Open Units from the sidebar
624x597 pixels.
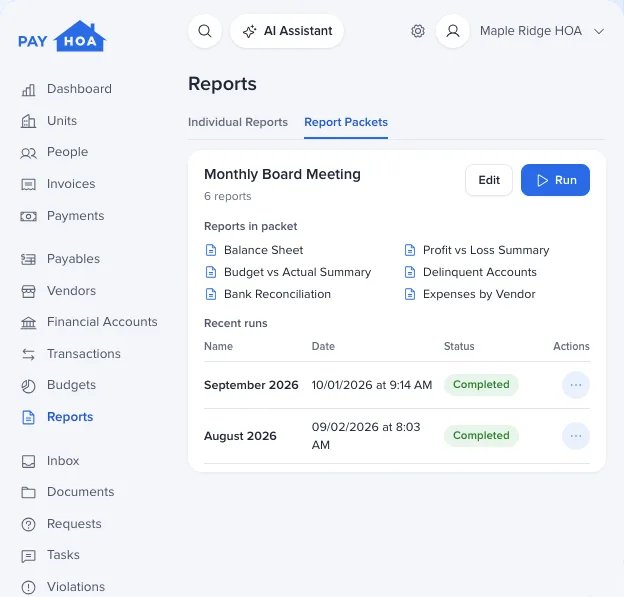point(62,121)
